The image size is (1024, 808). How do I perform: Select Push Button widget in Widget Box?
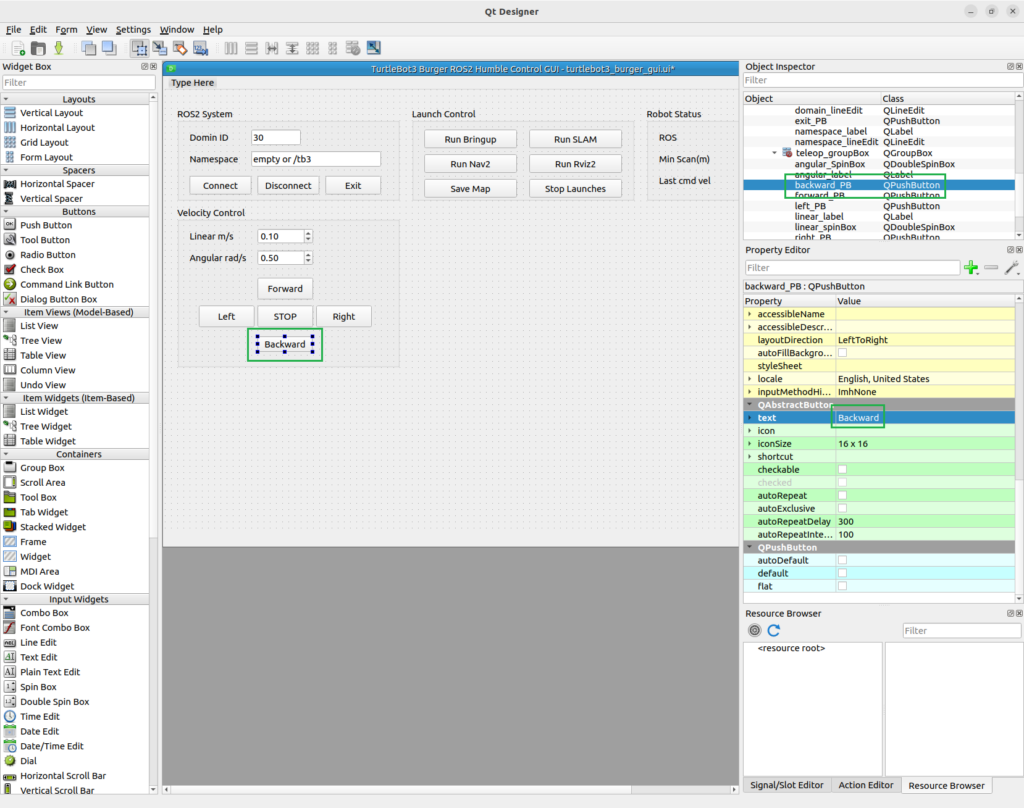point(46,225)
